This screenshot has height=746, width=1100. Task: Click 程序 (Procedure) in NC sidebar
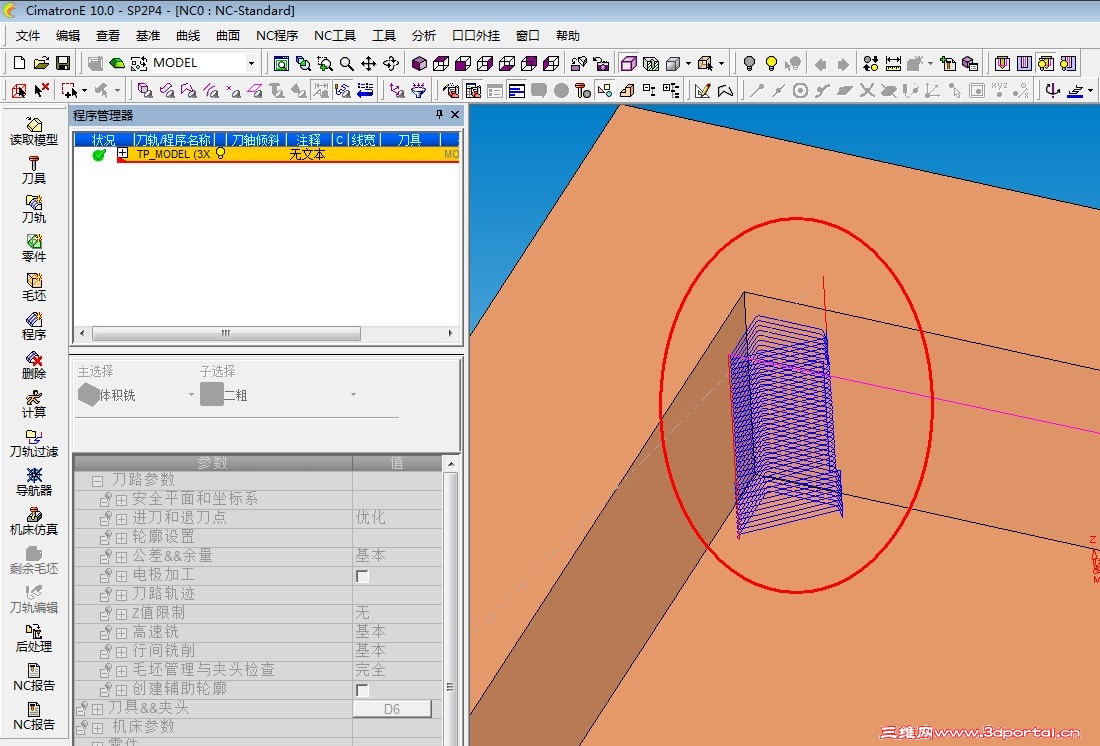[34, 326]
